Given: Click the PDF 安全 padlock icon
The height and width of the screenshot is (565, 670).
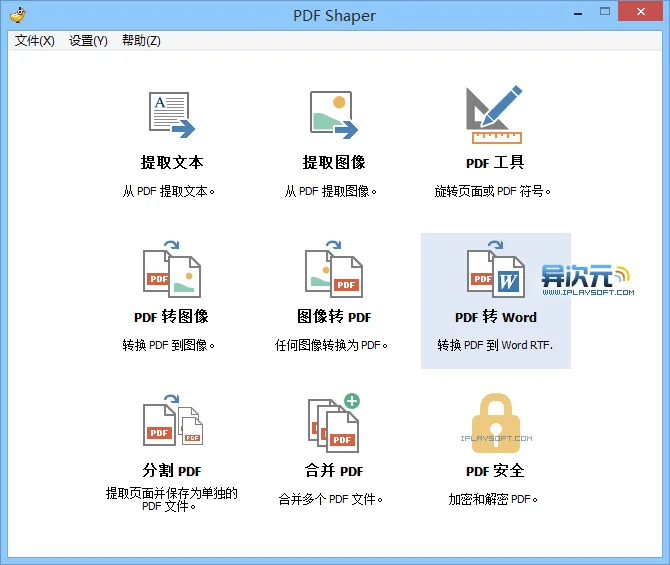Looking at the screenshot, I should click(x=496, y=423).
